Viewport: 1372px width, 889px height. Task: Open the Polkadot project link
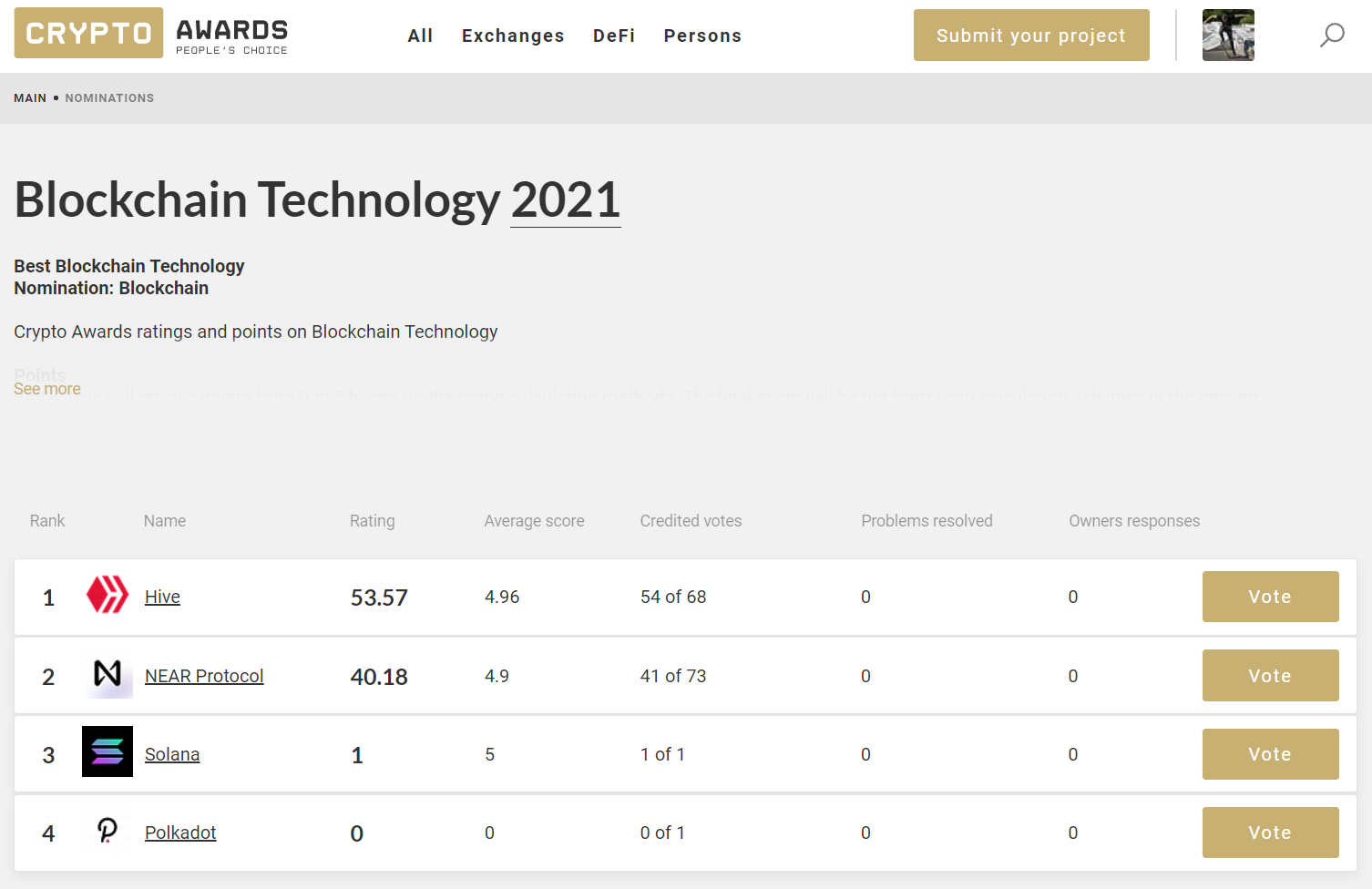pyautogui.click(x=180, y=833)
